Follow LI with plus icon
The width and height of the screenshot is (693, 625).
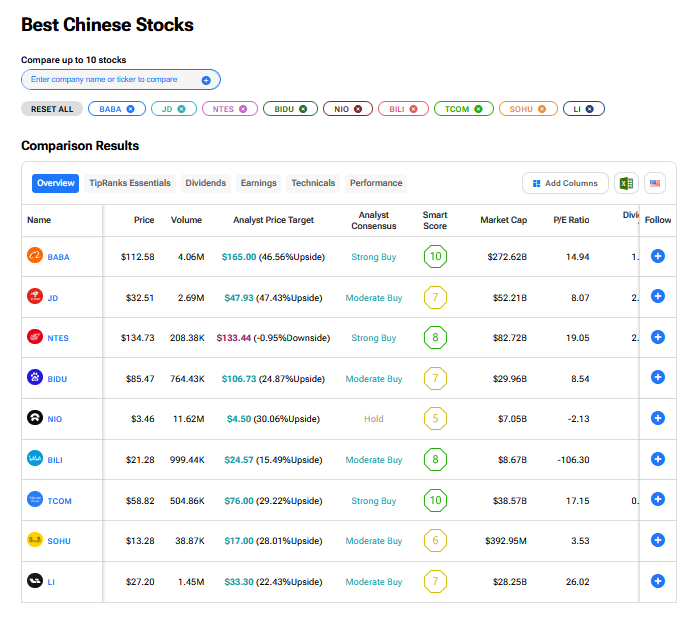pos(658,581)
